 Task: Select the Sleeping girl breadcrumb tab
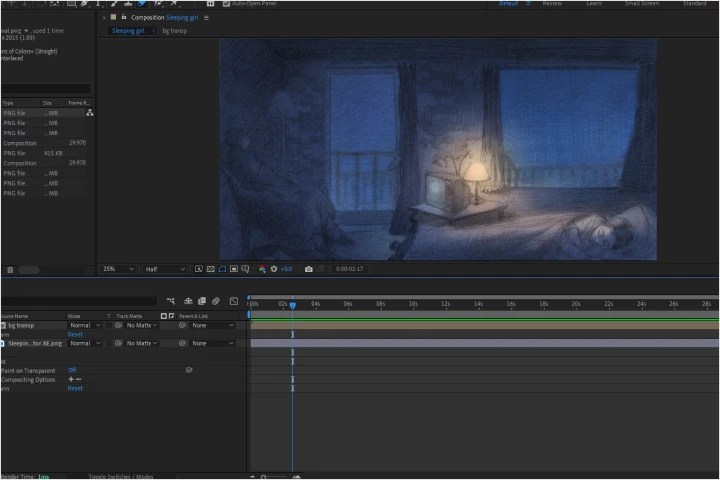click(128, 31)
